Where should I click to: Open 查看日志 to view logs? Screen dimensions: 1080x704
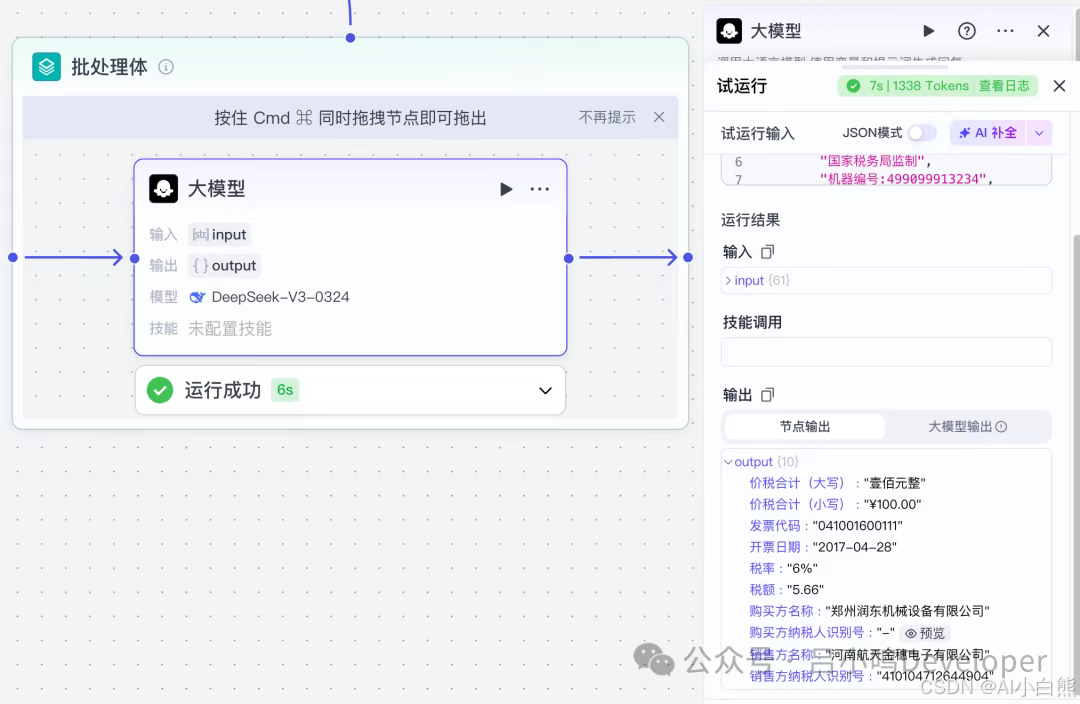point(1004,85)
